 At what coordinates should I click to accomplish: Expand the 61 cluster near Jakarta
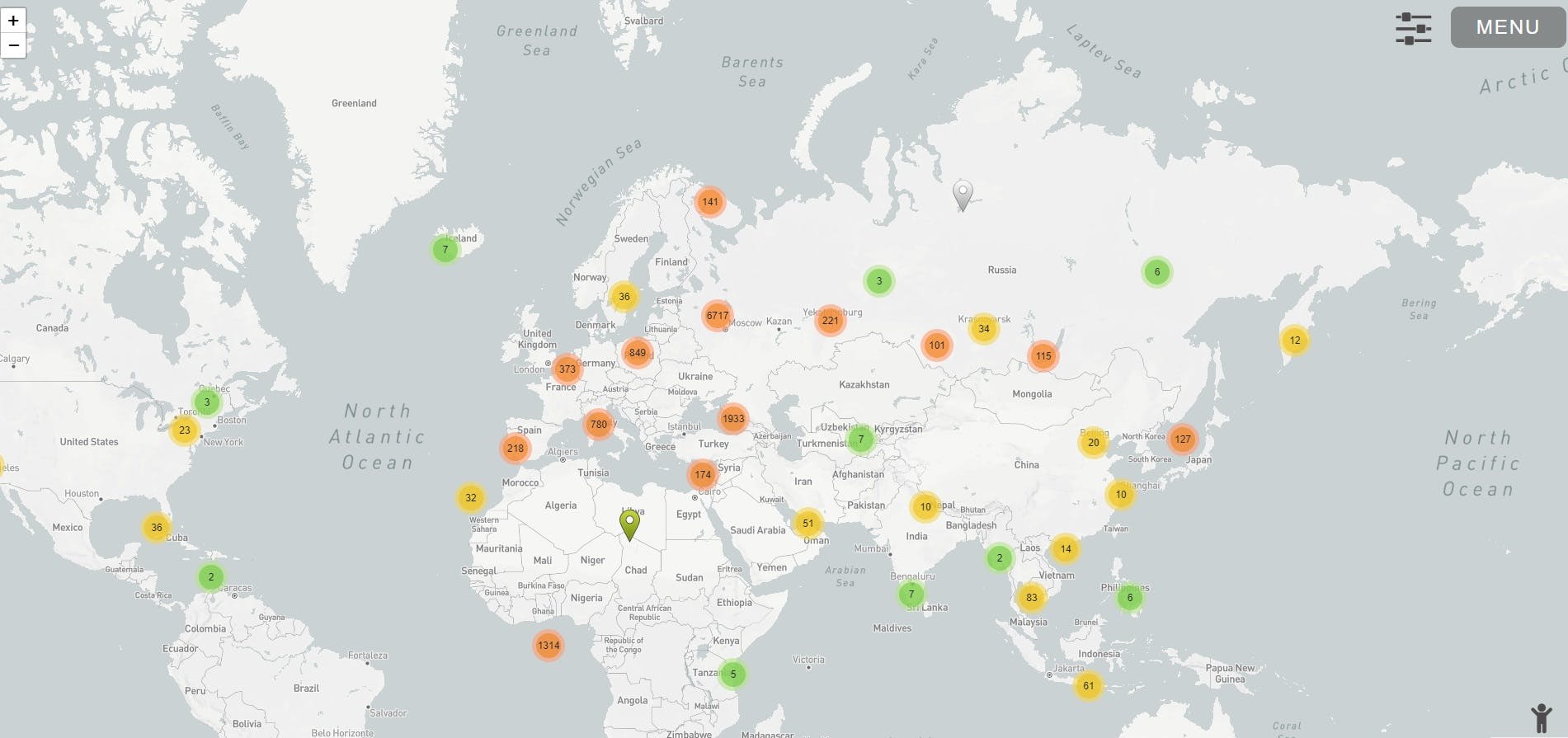(1089, 686)
